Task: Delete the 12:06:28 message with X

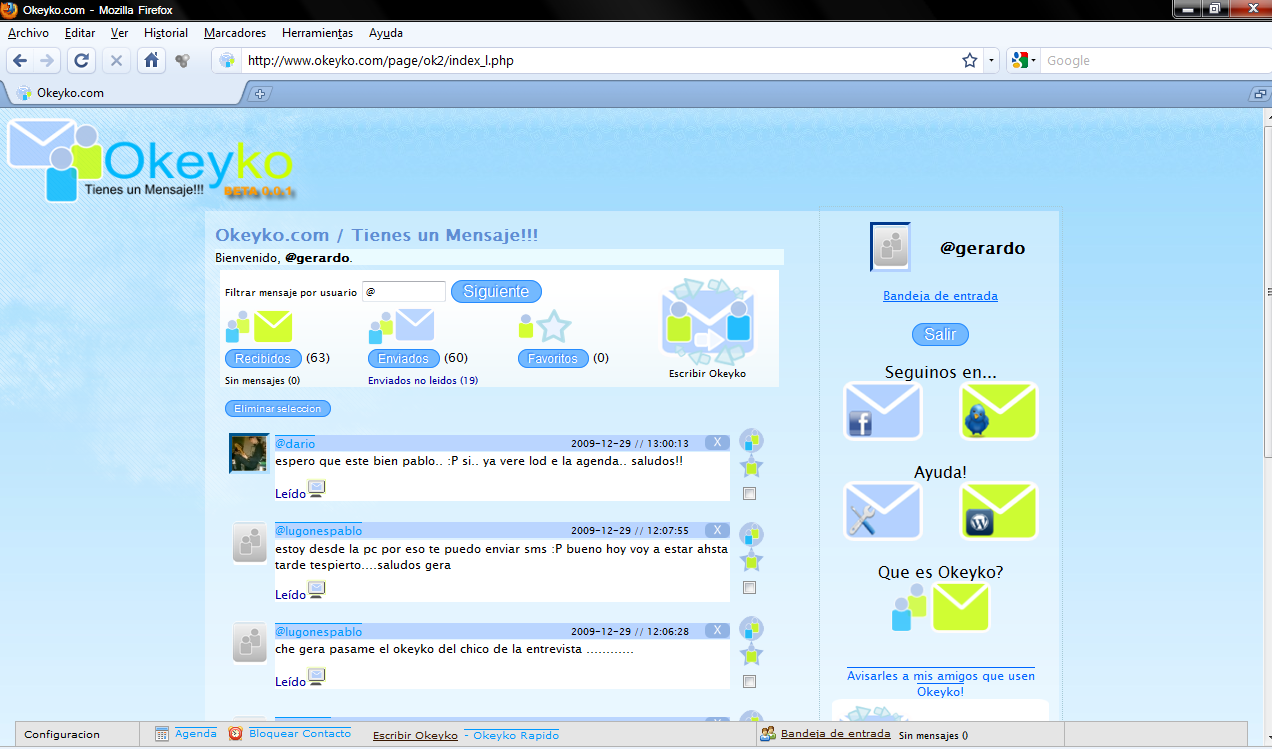Action: (717, 631)
